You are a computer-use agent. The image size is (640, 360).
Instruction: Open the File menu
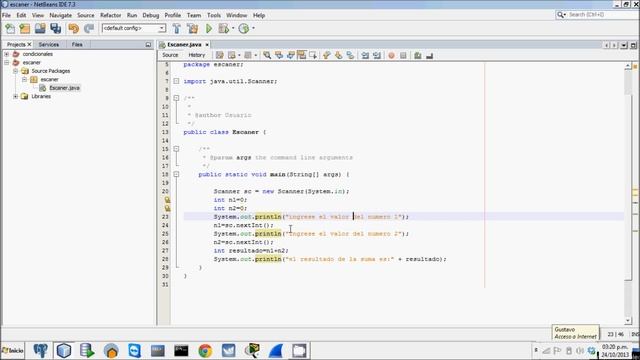pos(7,15)
